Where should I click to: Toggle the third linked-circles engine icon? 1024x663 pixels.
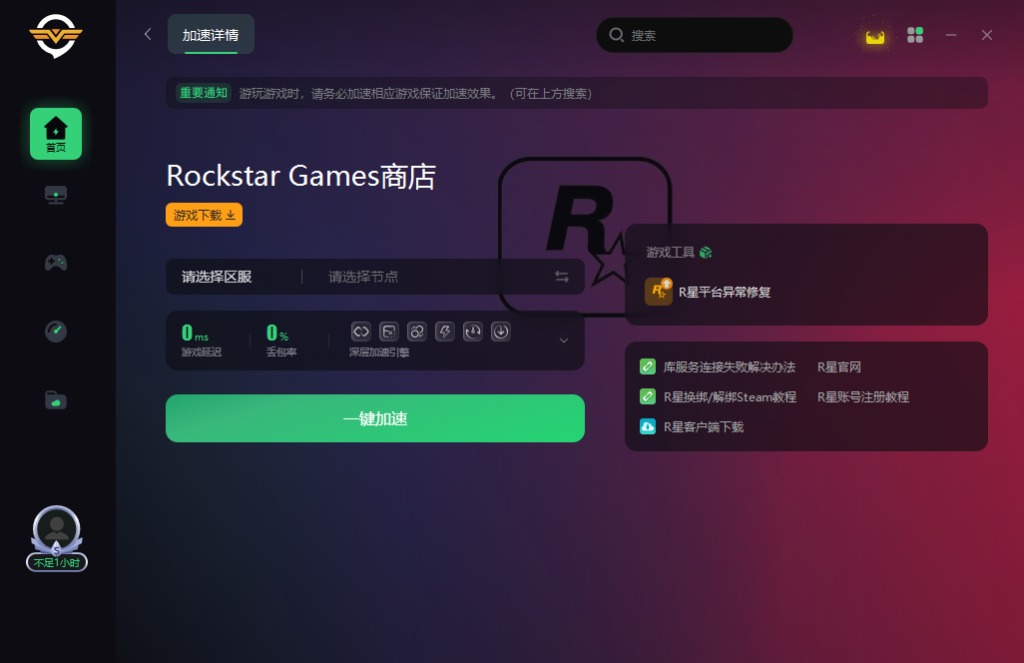(x=417, y=332)
